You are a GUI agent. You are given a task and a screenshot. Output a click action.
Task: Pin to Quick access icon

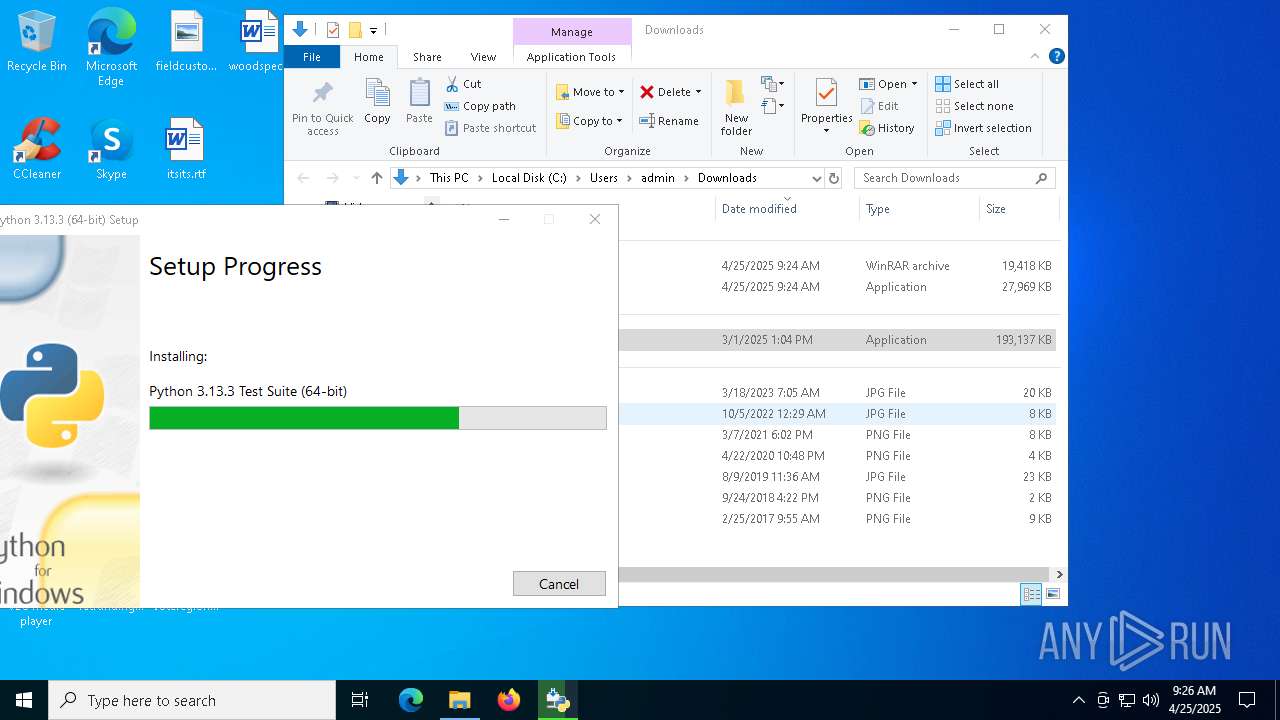click(322, 107)
